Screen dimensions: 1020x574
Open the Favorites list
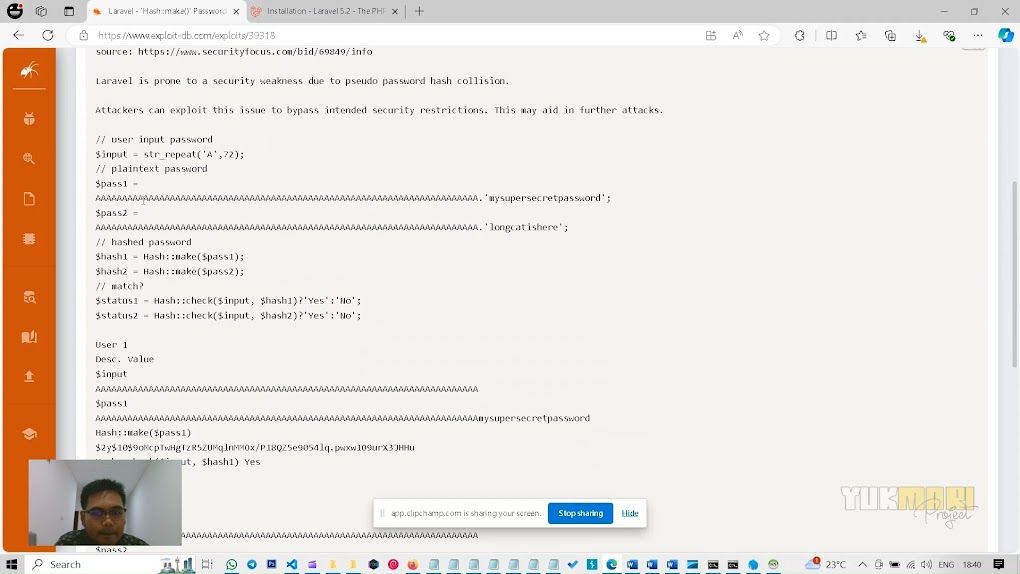coord(861,35)
